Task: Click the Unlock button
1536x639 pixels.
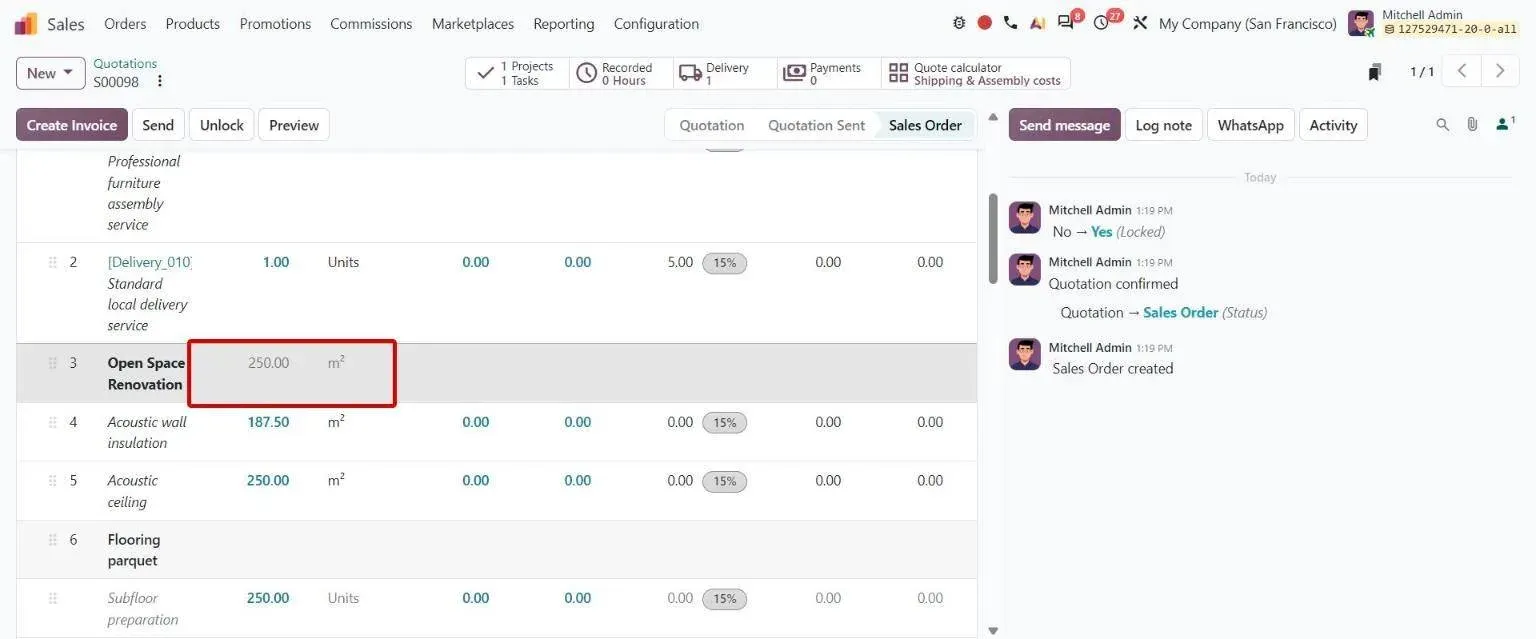Action: click(222, 125)
